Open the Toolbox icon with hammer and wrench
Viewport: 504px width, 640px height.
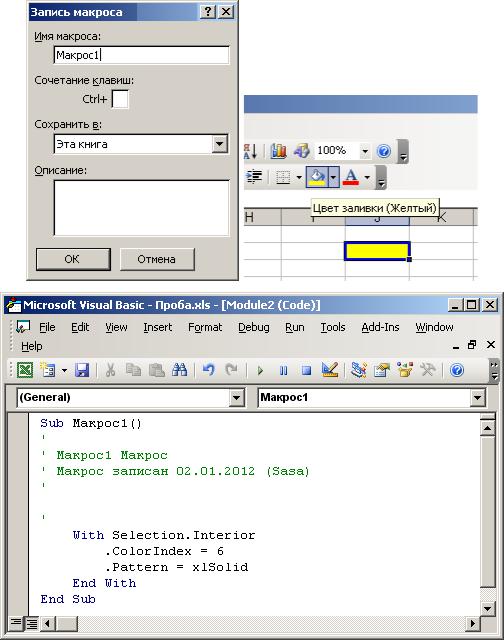[x=428, y=370]
